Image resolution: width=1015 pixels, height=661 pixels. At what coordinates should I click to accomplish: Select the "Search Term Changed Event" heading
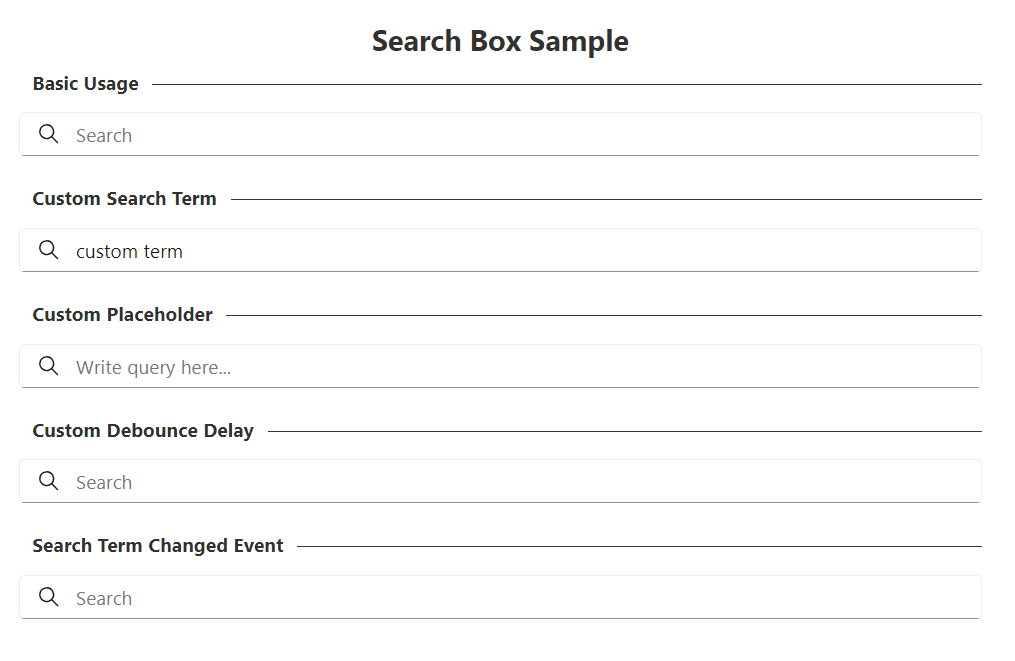click(x=158, y=546)
